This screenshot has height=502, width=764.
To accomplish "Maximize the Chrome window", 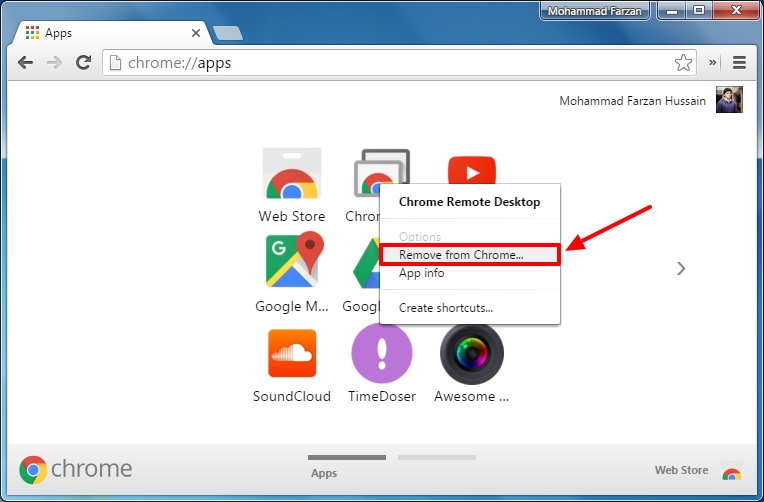I will coord(699,10).
